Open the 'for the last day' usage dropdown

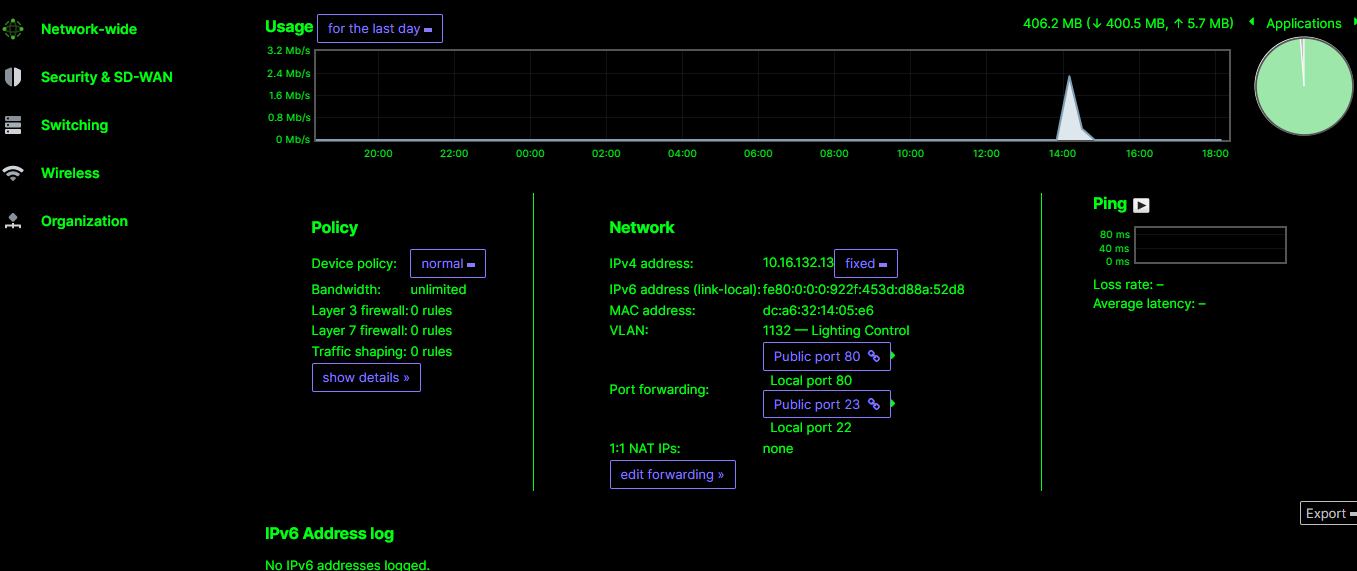point(379,29)
